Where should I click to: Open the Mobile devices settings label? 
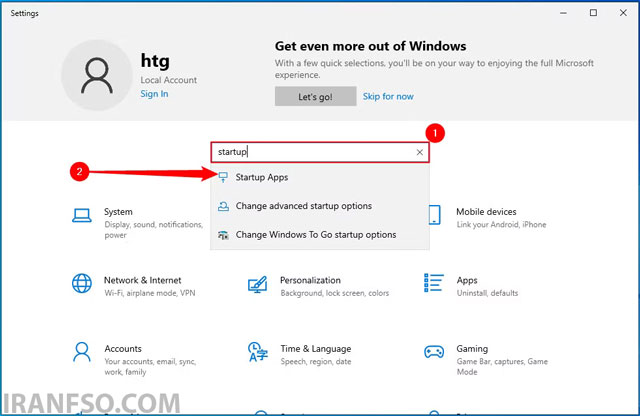coord(486,211)
